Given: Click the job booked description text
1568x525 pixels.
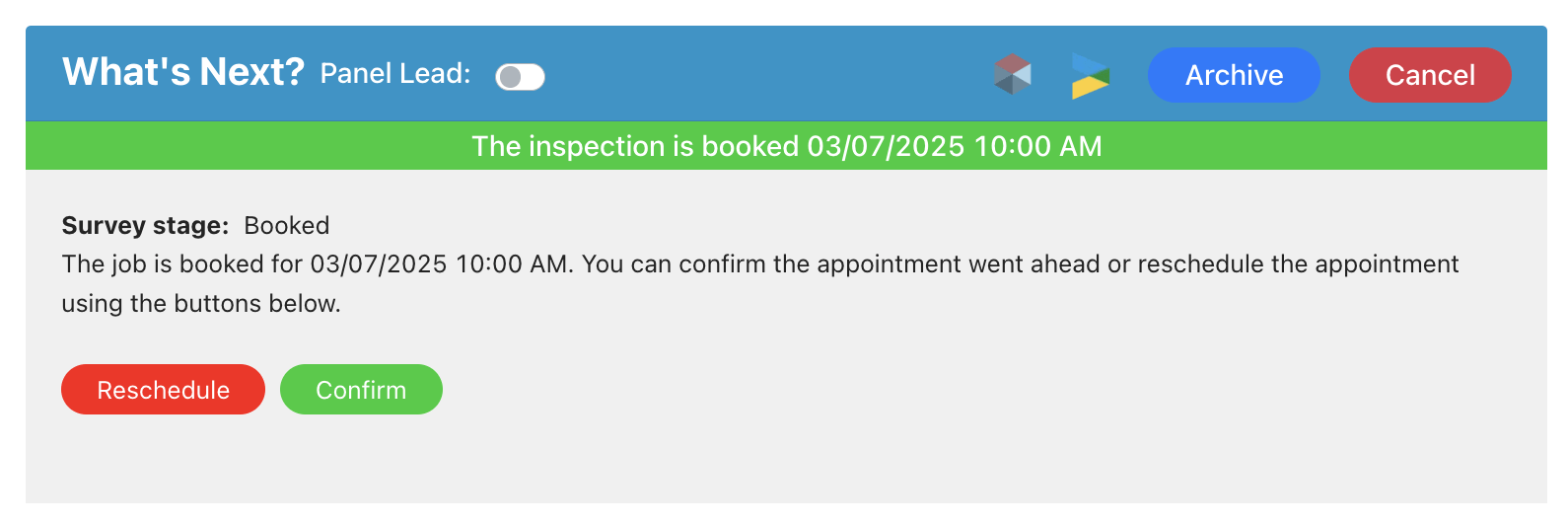Looking at the screenshot, I should pos(759,283).
